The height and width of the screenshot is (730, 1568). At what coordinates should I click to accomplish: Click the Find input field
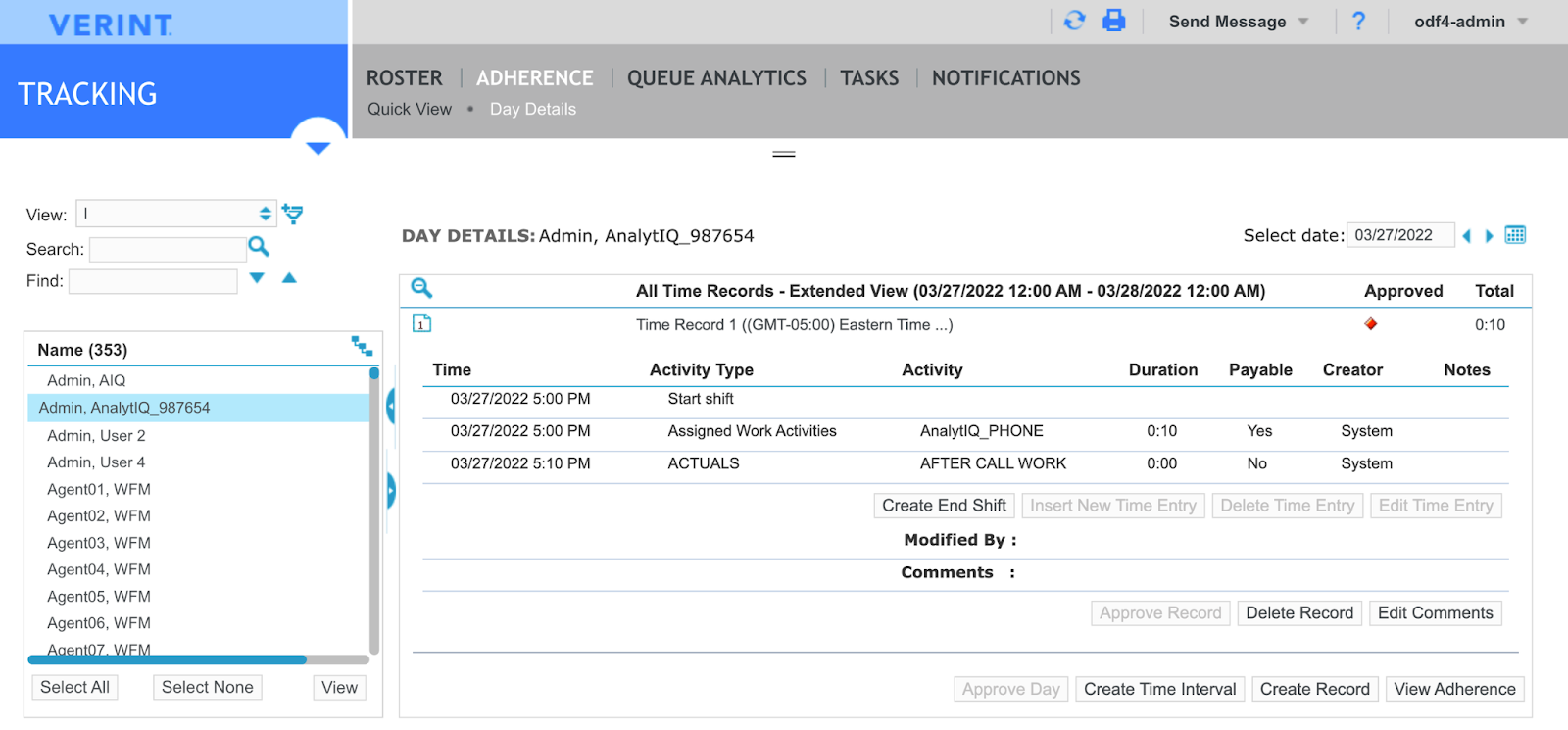click(x=153, y=281)
